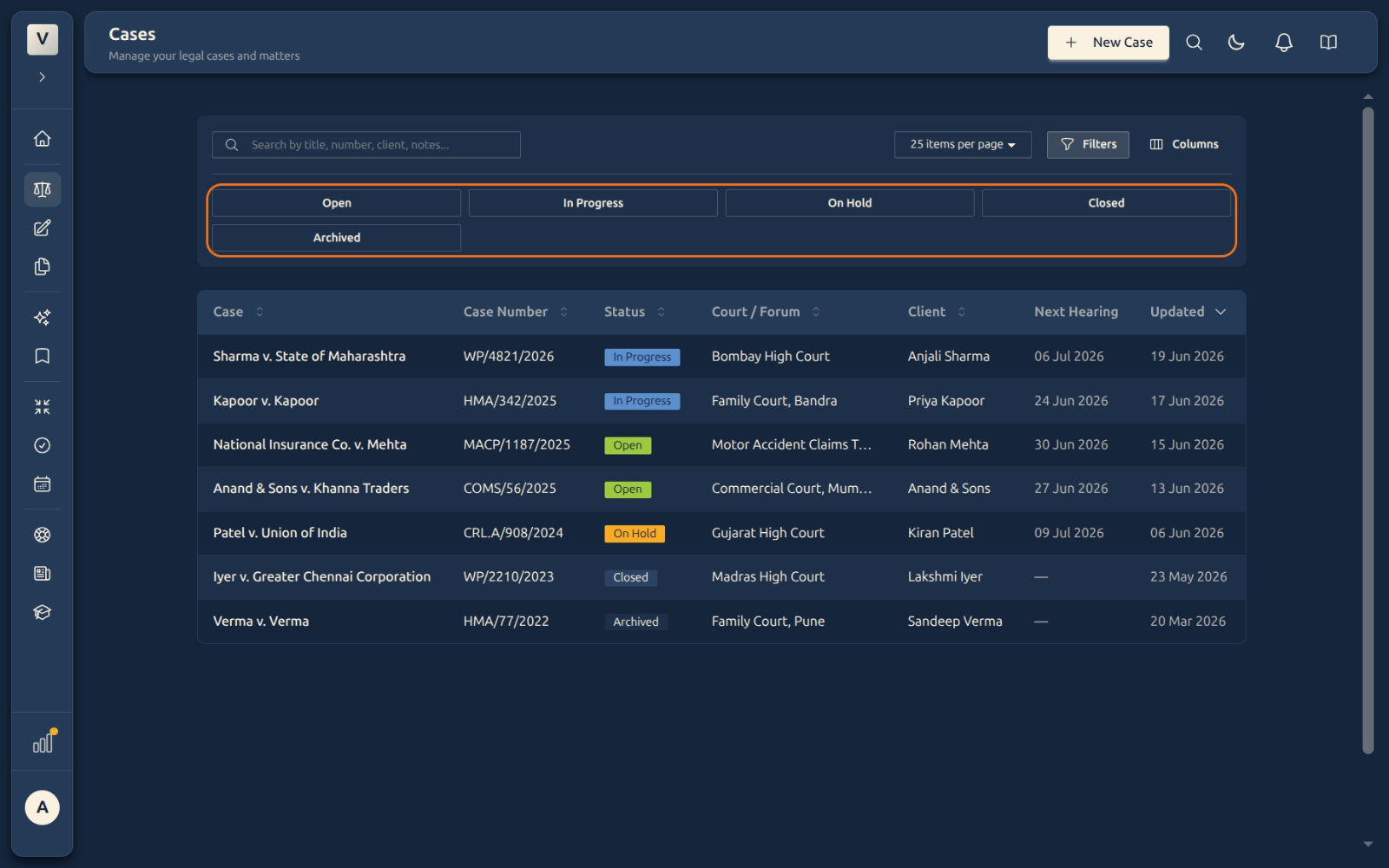This screenshot has height=868, width=1389.
Task: Sort by the Updated column header
Action: [x=1188, y=312]
